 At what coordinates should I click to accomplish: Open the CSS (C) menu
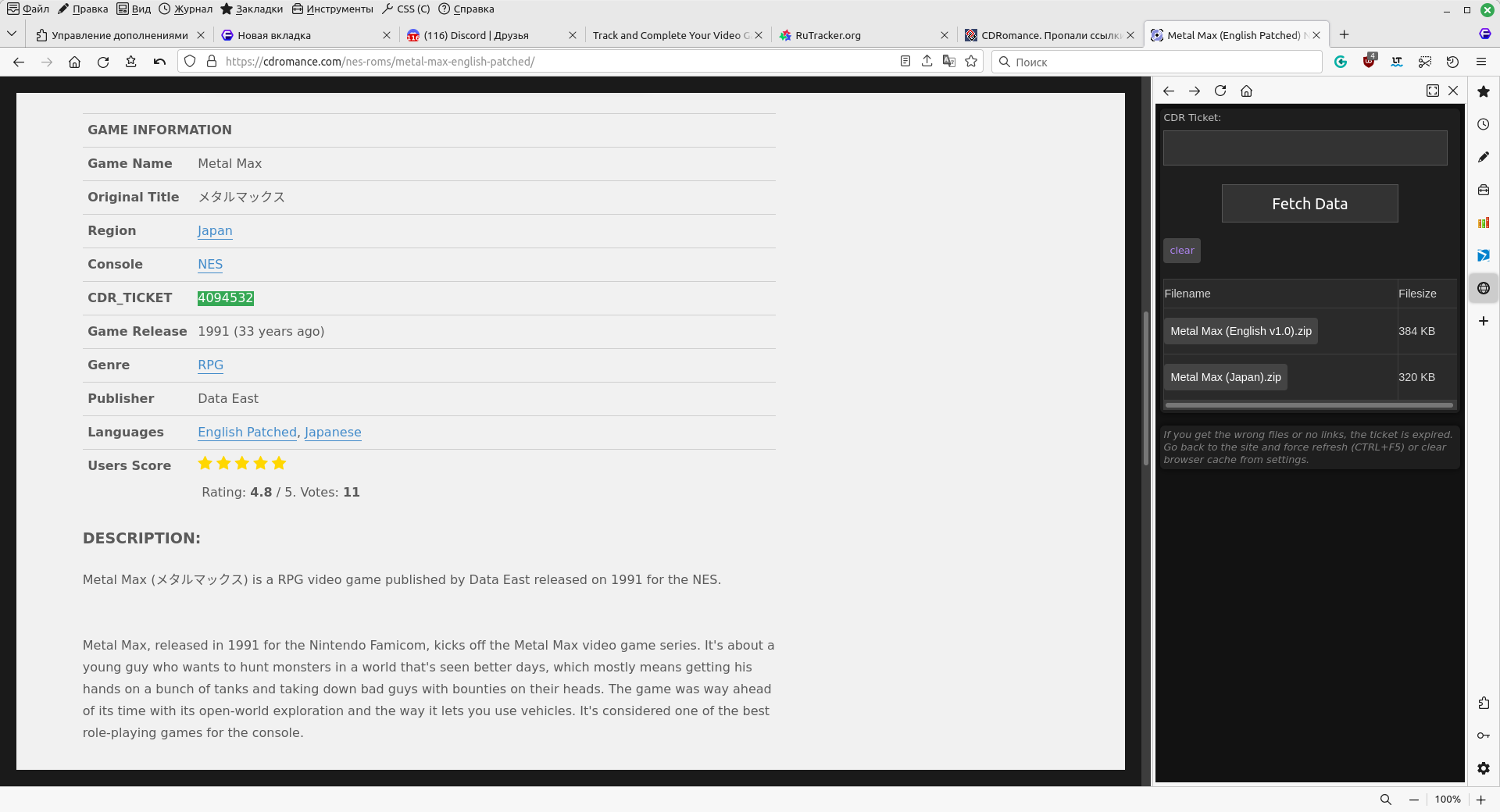coord(405,9)
